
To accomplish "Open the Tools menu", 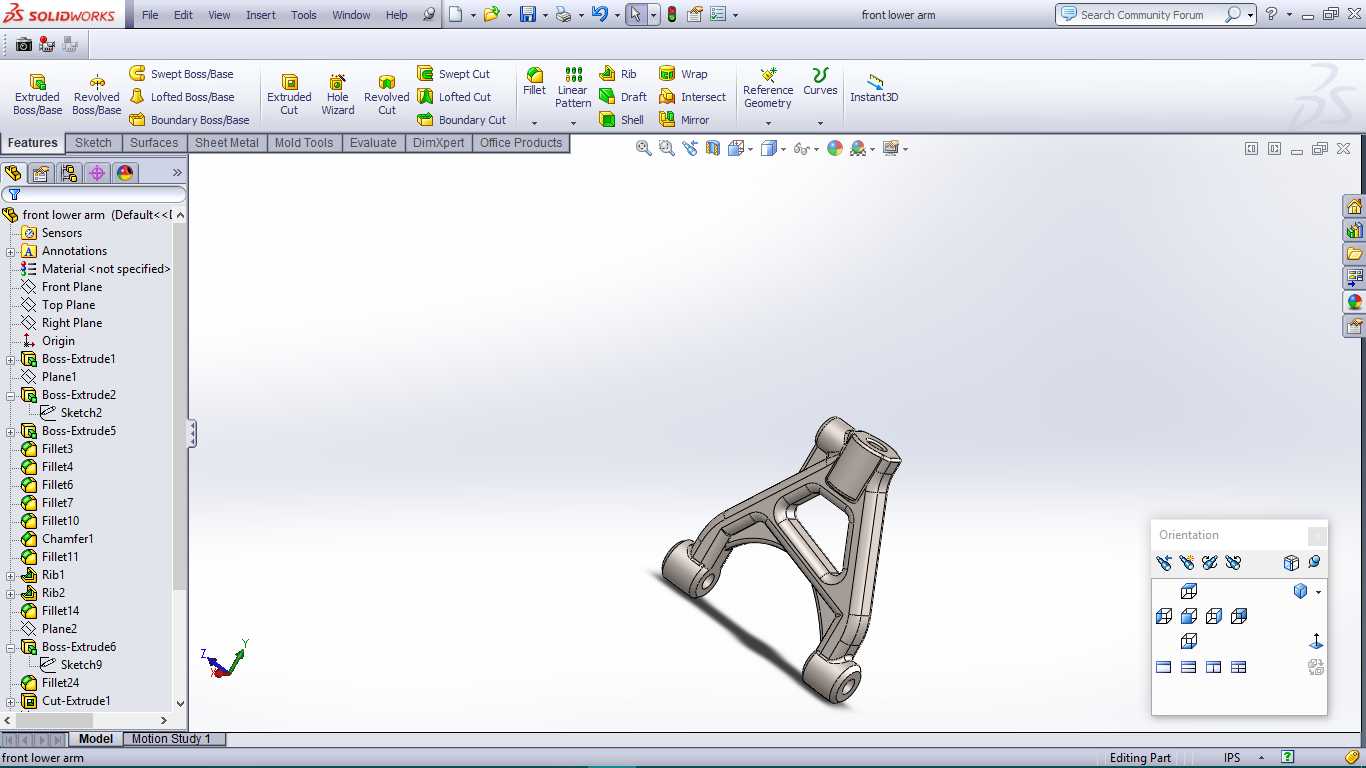I will pos(304,15).
